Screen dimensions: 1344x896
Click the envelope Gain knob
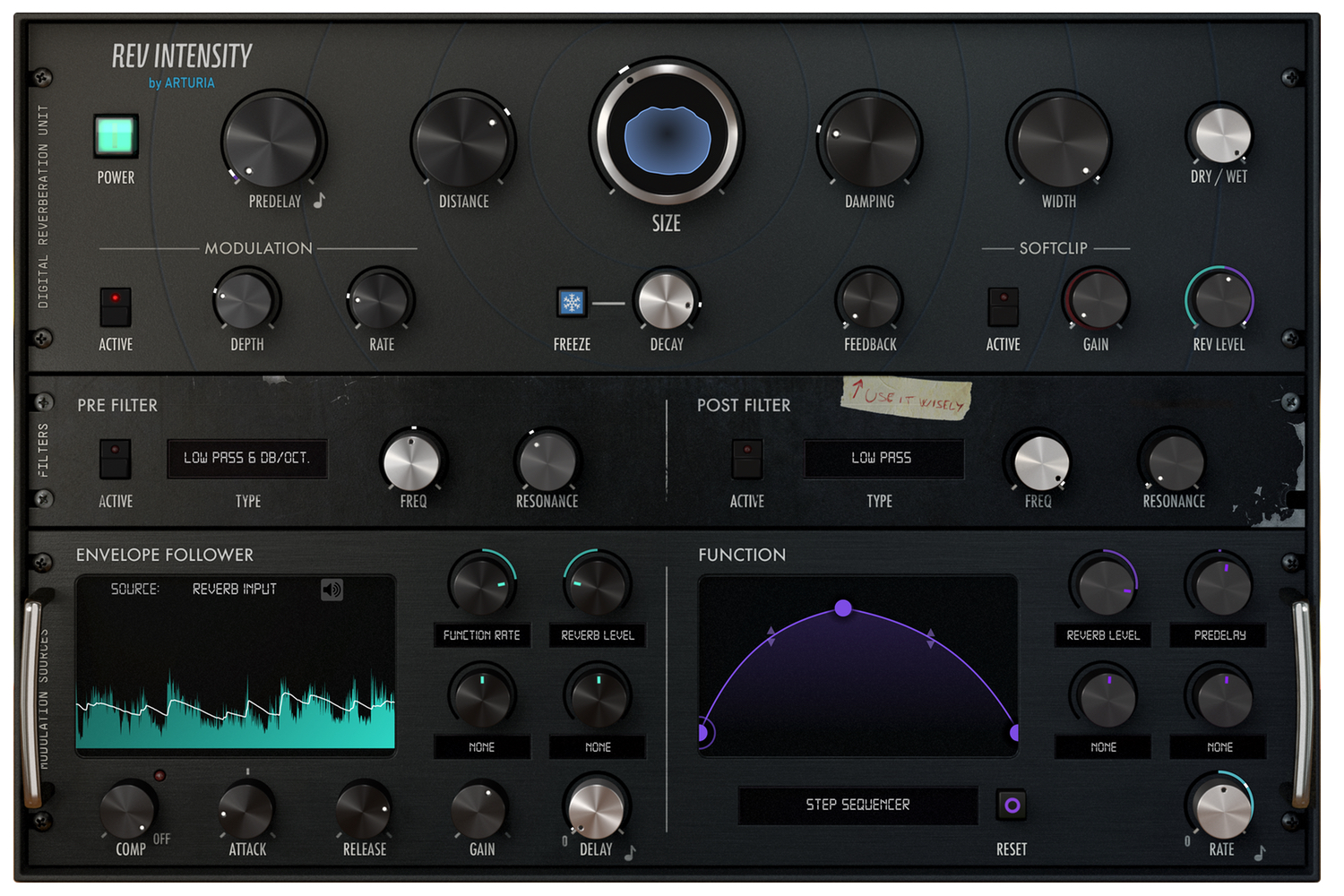[x=479, y=810]
